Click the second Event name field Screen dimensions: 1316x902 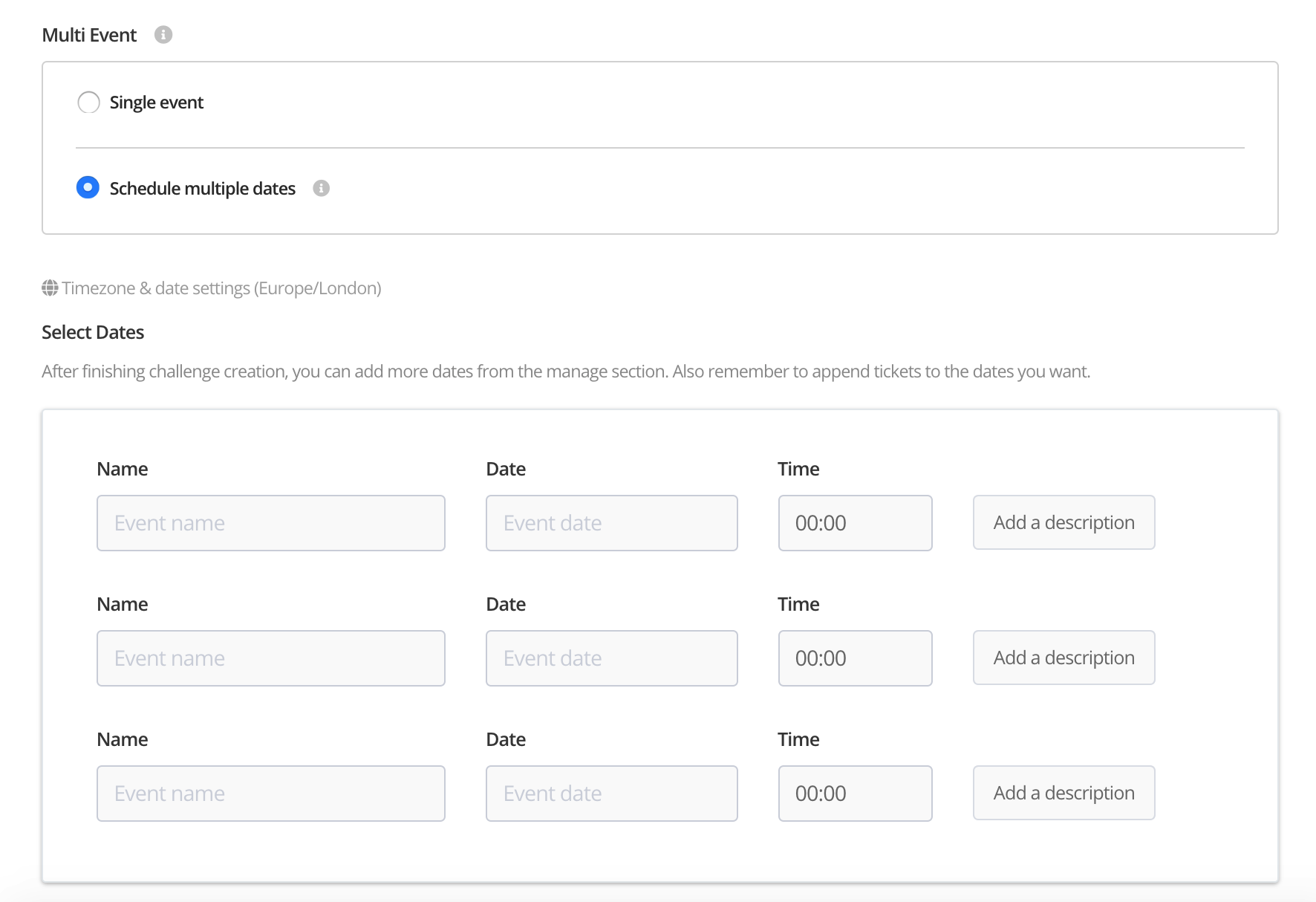coord(271,658)
